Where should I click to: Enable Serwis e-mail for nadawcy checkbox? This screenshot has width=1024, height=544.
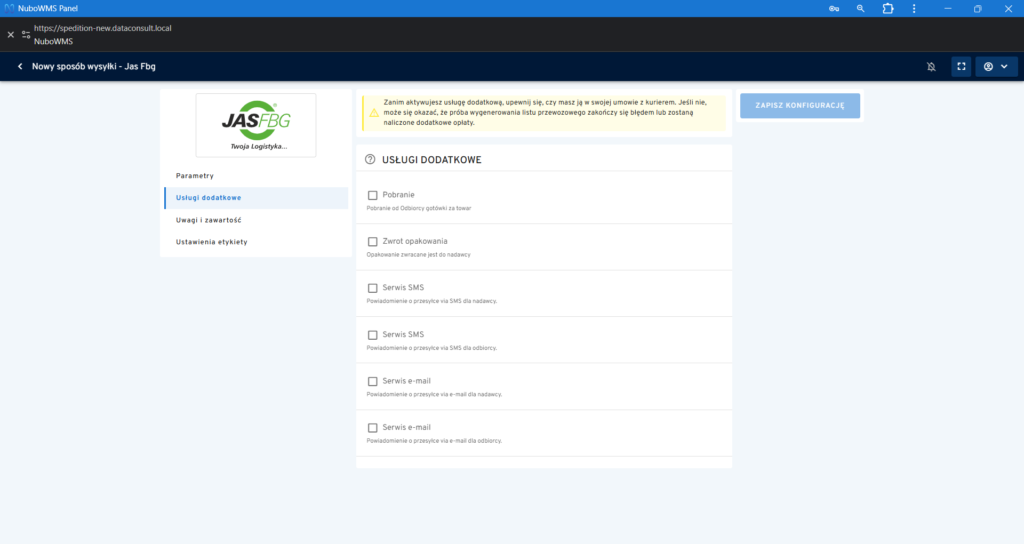coord(373,381)
